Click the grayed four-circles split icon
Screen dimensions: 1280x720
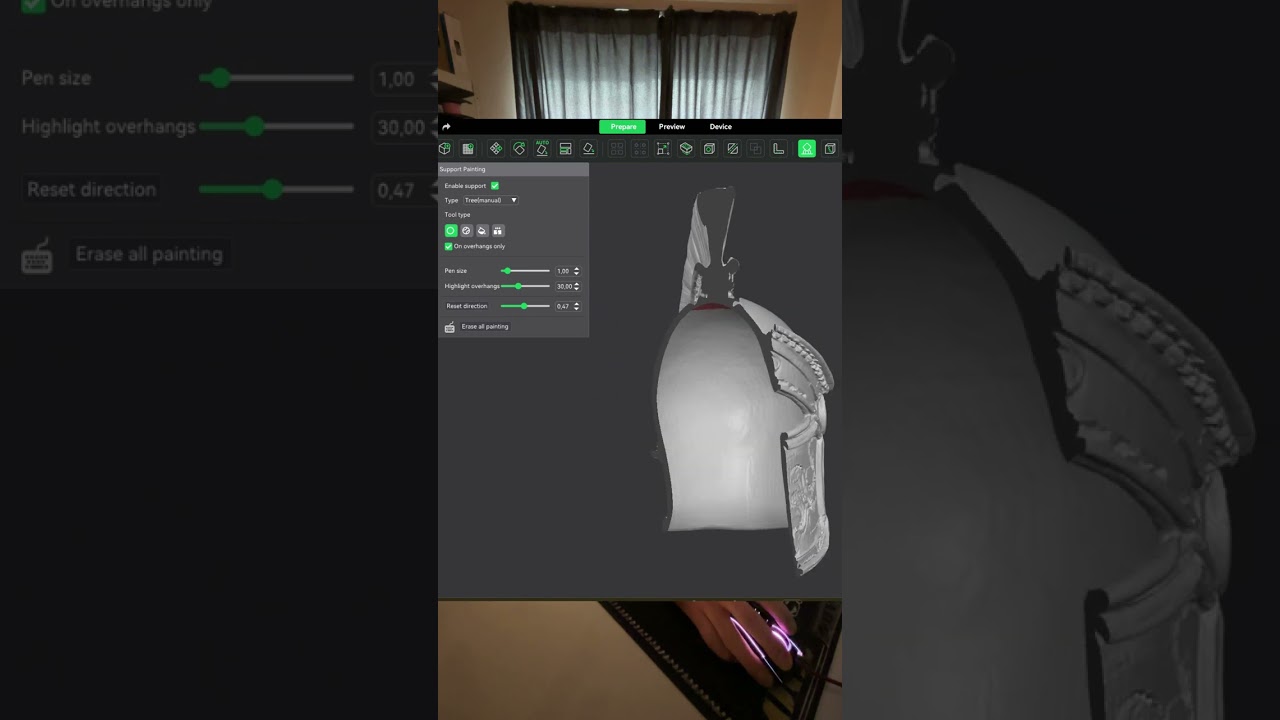640,149
